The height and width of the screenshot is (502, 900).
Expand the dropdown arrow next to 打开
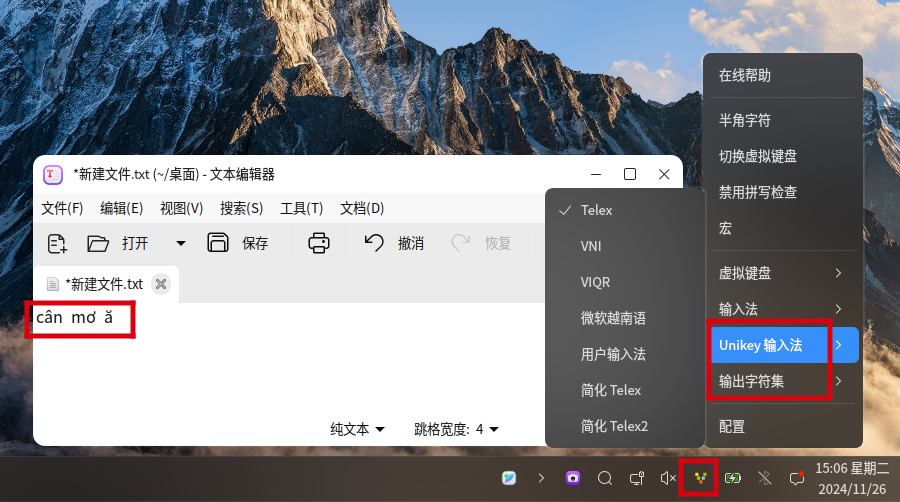pos(180,243)
